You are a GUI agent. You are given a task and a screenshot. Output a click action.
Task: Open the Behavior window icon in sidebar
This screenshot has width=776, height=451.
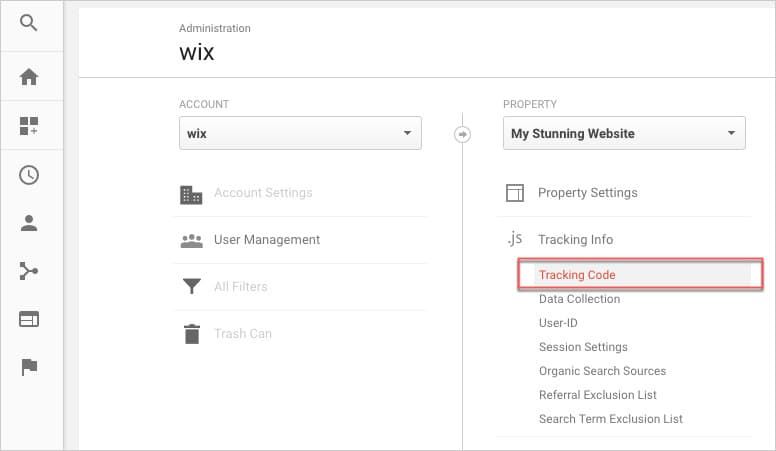click(x=29, y=319)
